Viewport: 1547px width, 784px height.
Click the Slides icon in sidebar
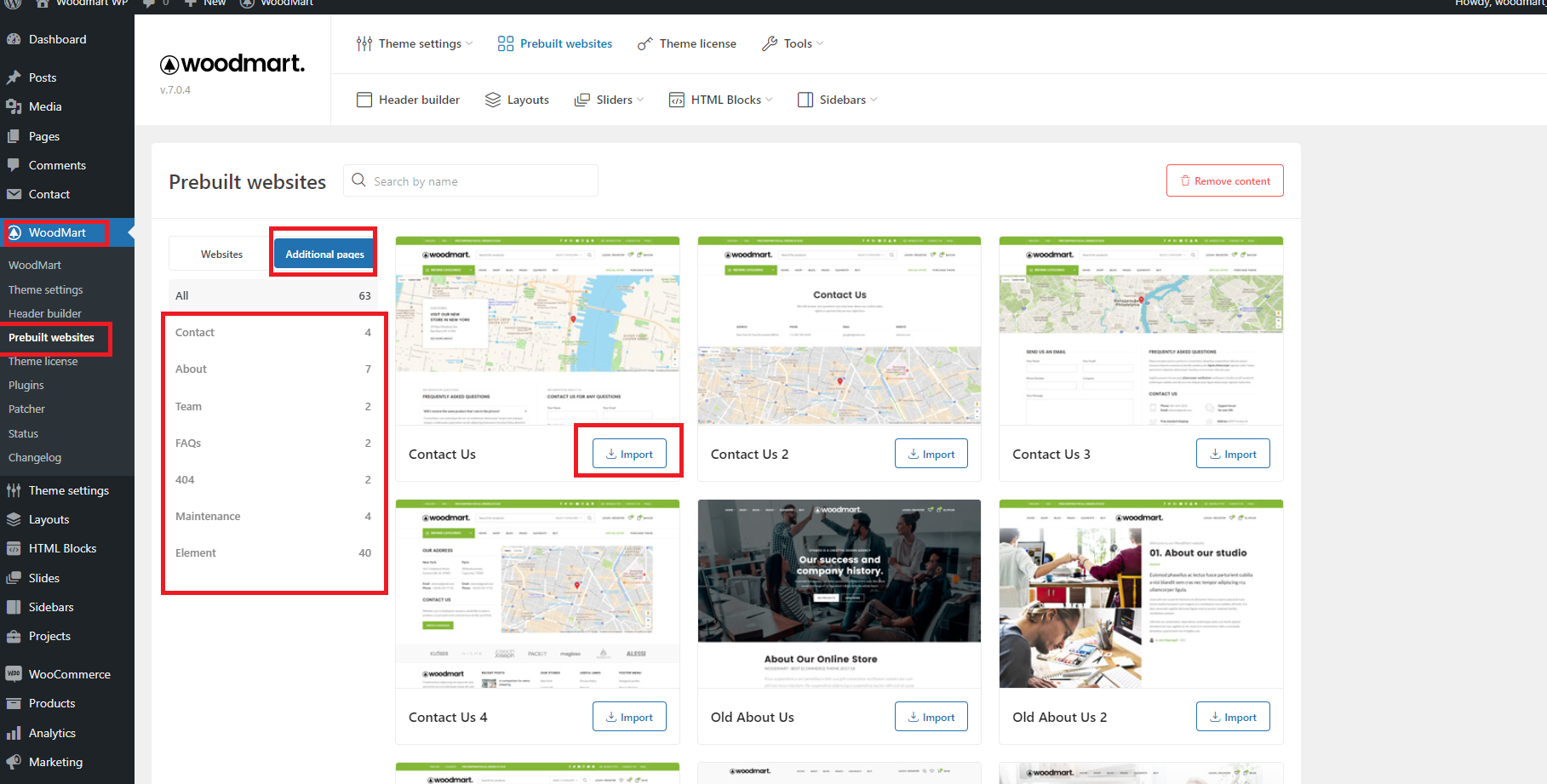(x=14, y=578)
